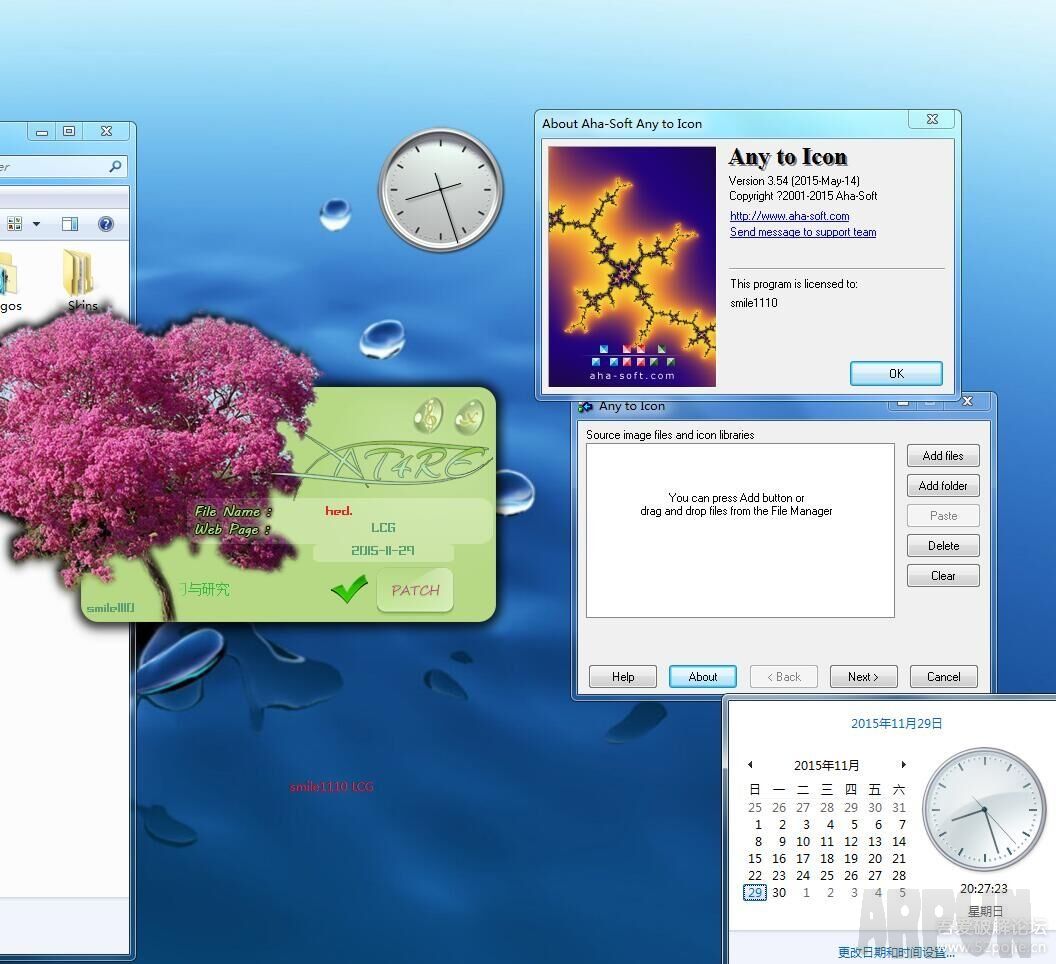Select day 8 in calendar
Viewport: 1056px width, 964px height.
click(758, 841)
